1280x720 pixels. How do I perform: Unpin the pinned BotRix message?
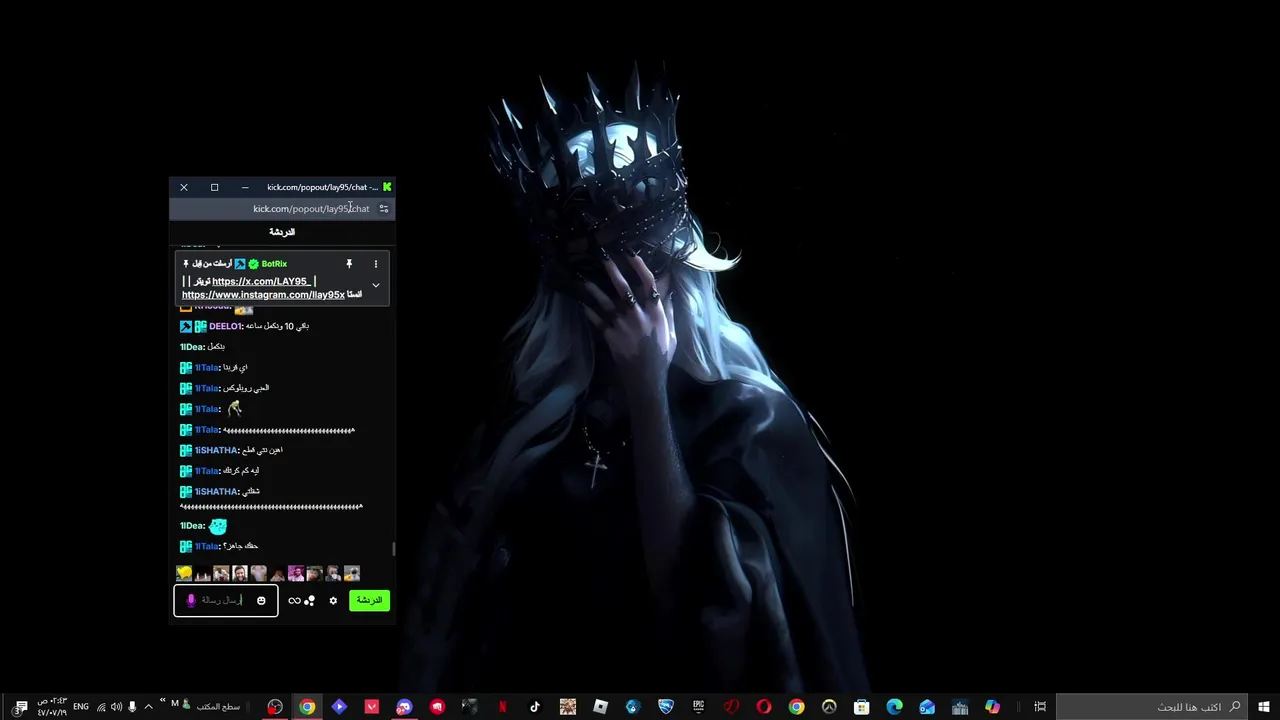click(x=349, y=264)
